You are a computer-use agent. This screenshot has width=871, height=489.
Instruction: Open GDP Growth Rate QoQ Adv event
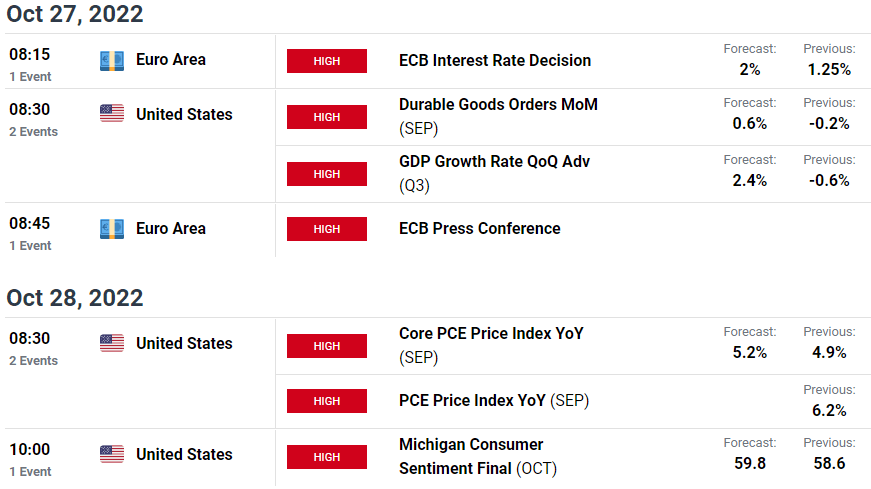click(x=494, y=173)
